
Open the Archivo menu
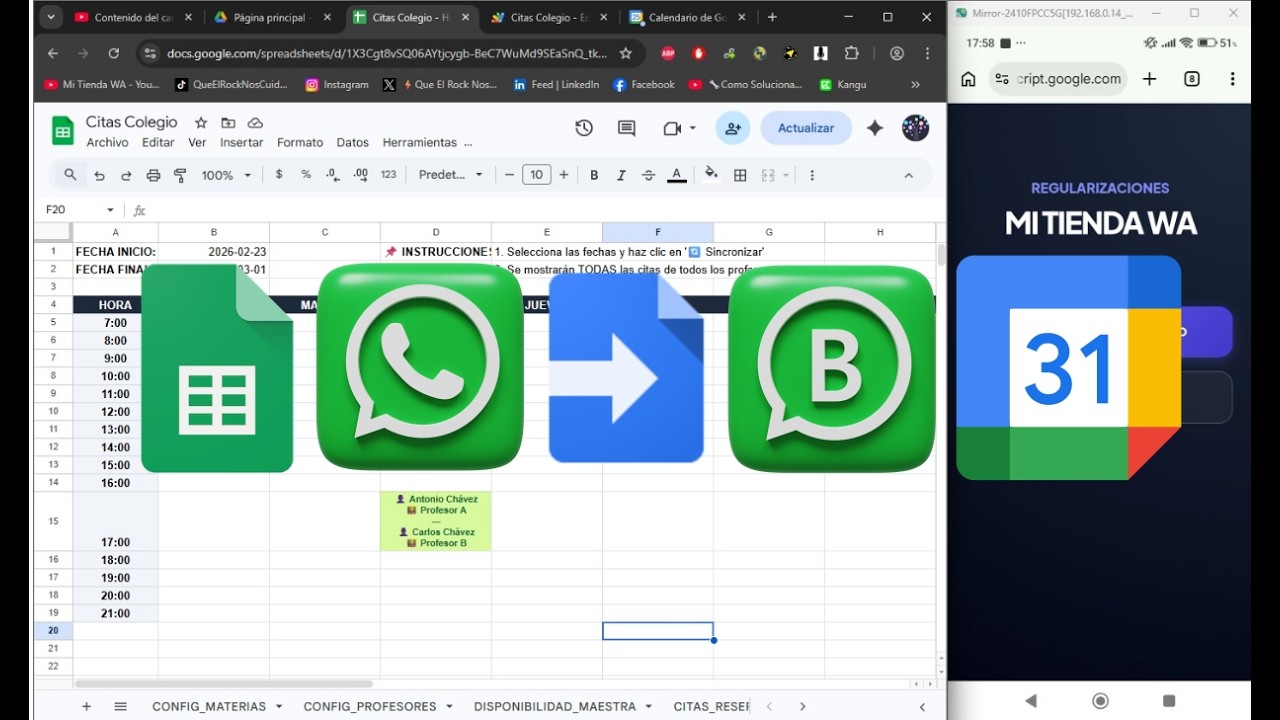(107, 143)
